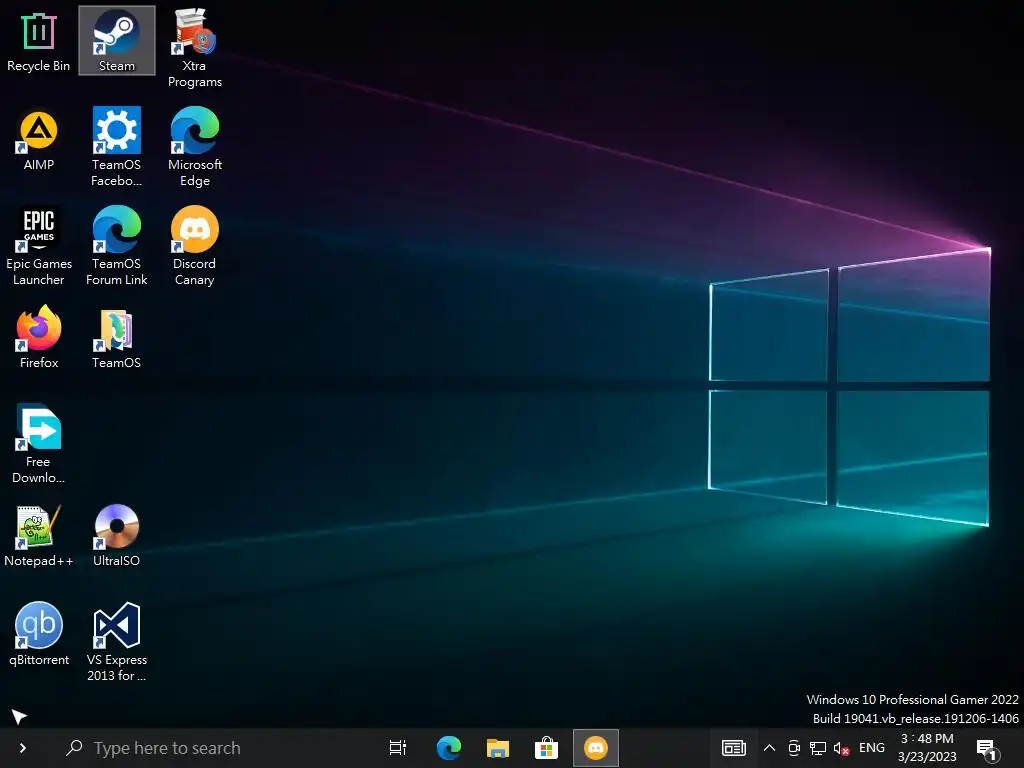
Task: Select the AIMP music player shortcut
Action: 39,141
